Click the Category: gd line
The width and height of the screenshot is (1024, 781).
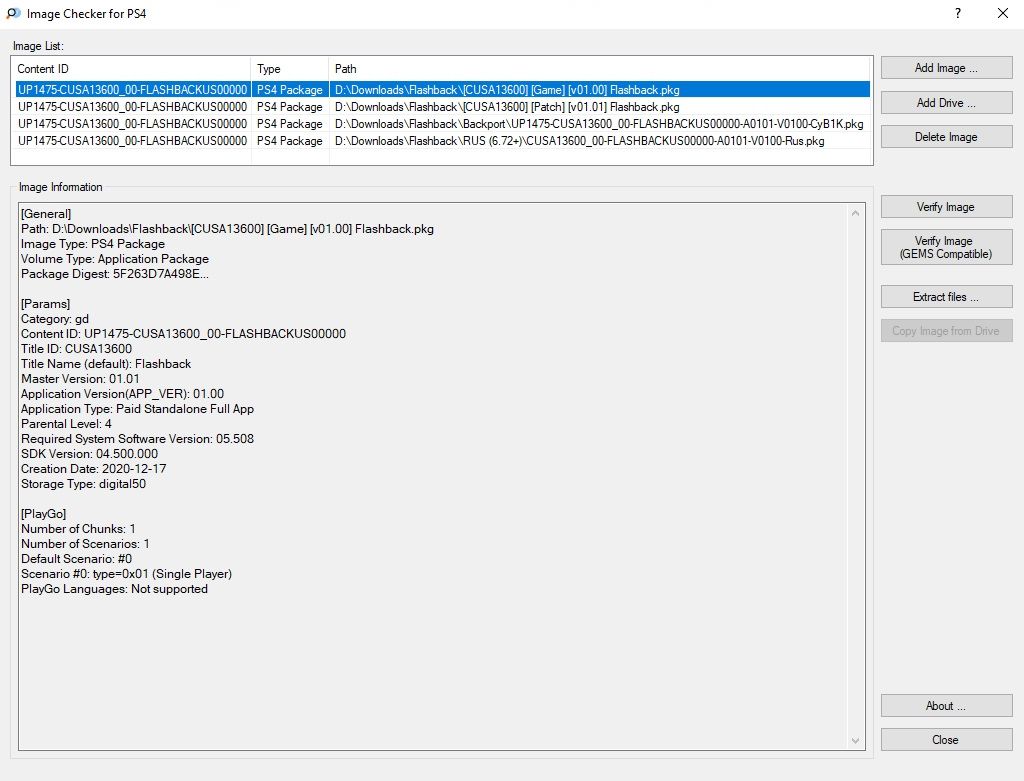click(x=55, y=319)
